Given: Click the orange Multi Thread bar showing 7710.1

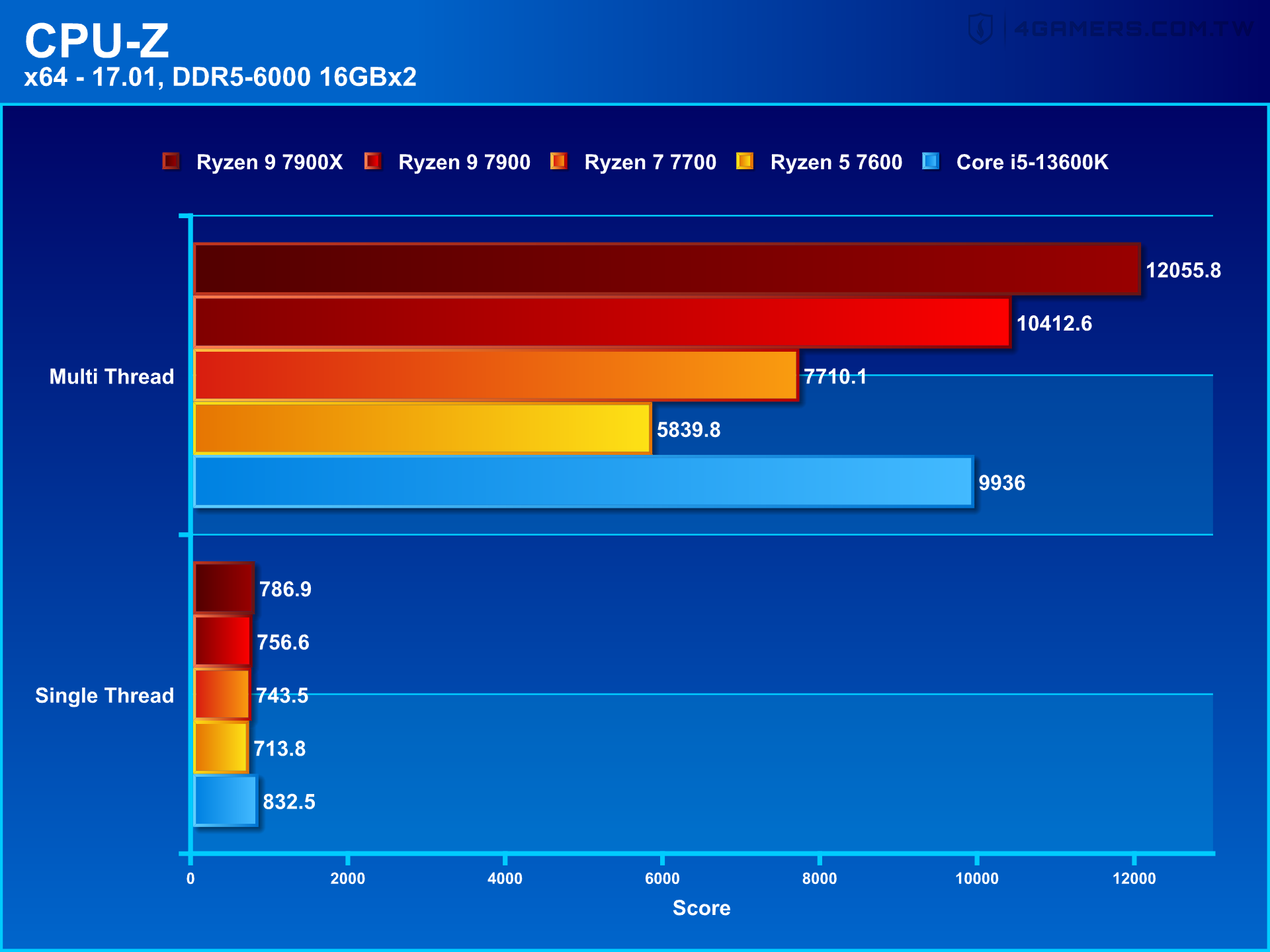Looking at the screenshot, I should (496, 376).
